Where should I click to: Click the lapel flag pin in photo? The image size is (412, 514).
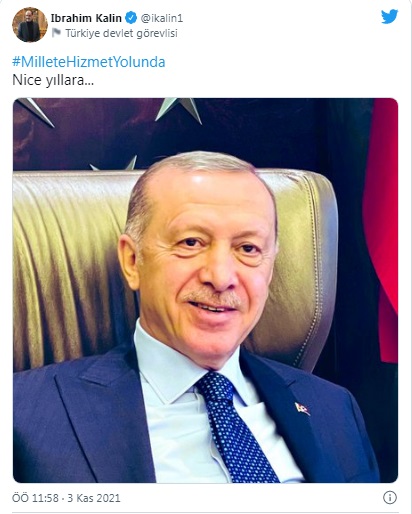click(x=302, y=409)
